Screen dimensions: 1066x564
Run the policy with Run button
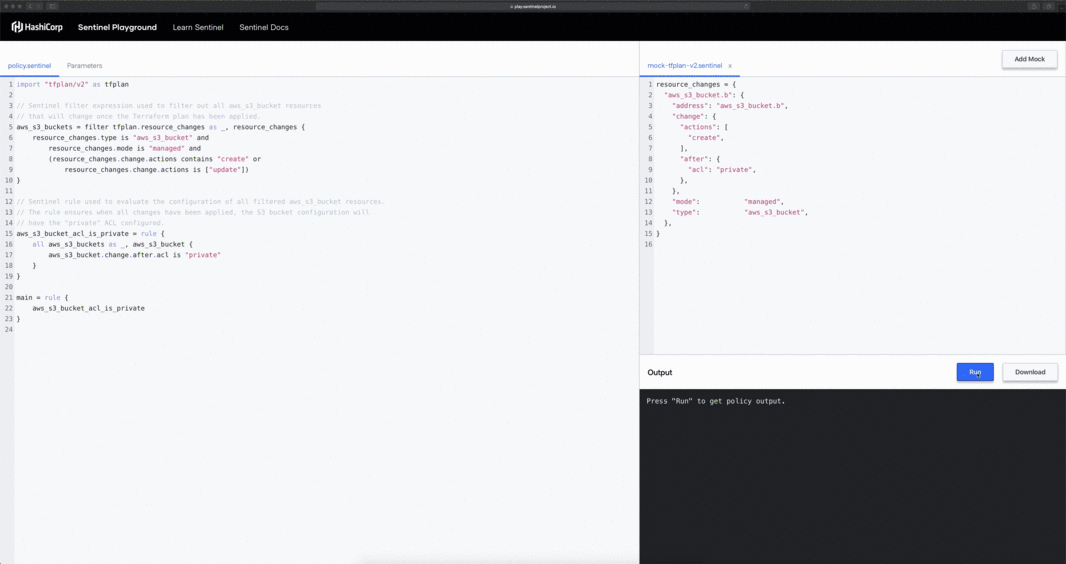(x=974, y=372)
